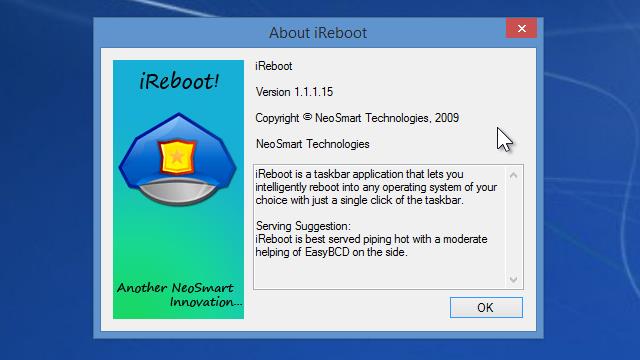Click the "iReboot is a taskbar application" sentence
The image size is (640, 360).
[x=376, y=187]
